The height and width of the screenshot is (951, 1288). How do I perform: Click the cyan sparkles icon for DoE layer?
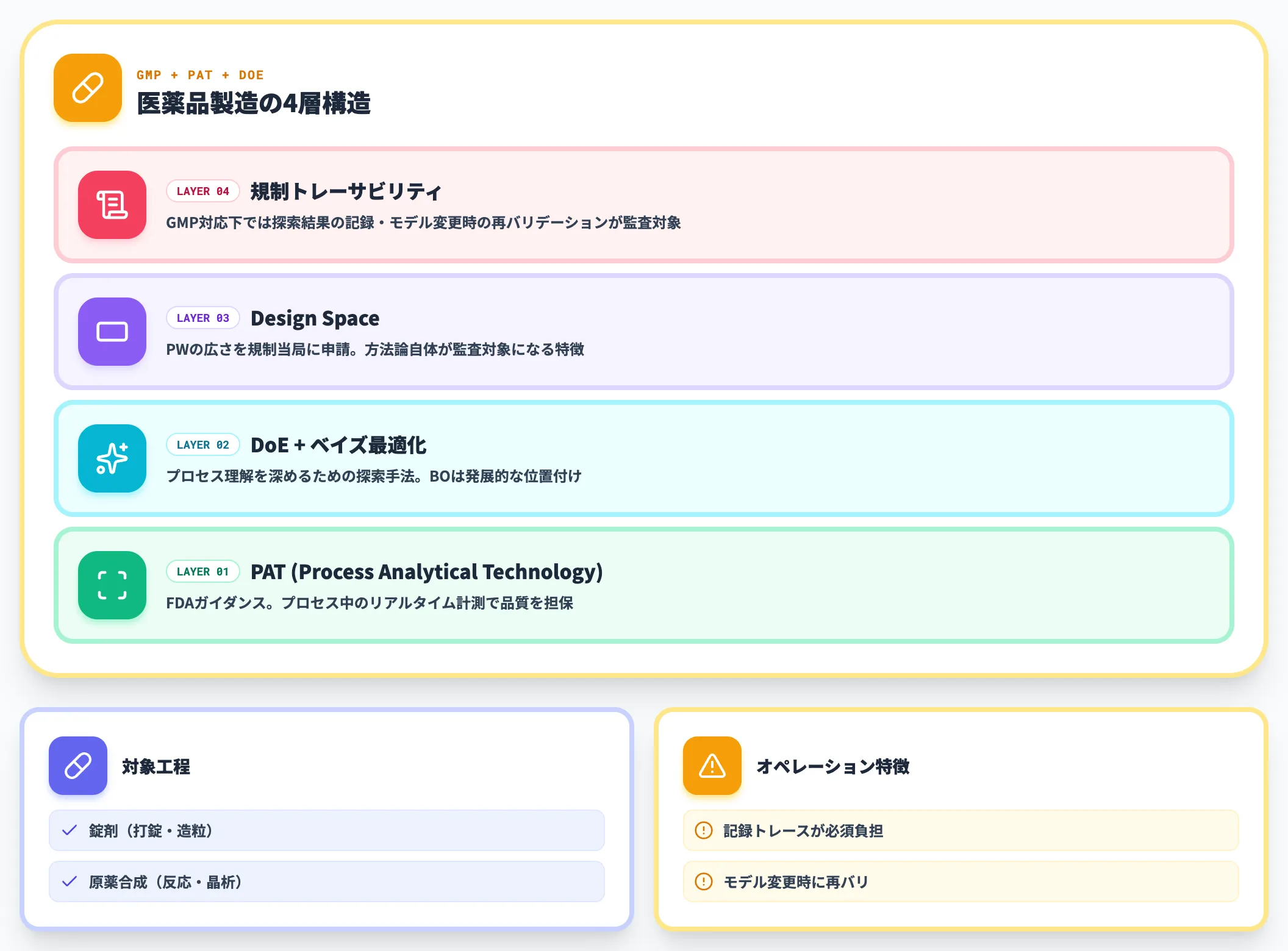pos(112,458)
